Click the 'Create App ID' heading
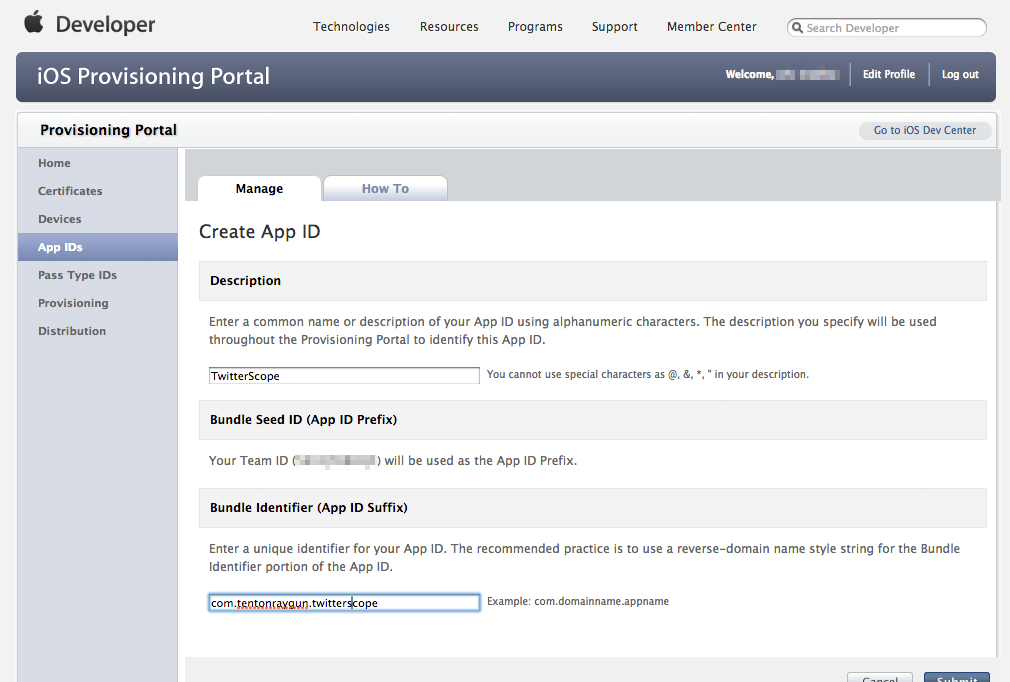This screenshot has height=682, width=1010. click(260, 231)
